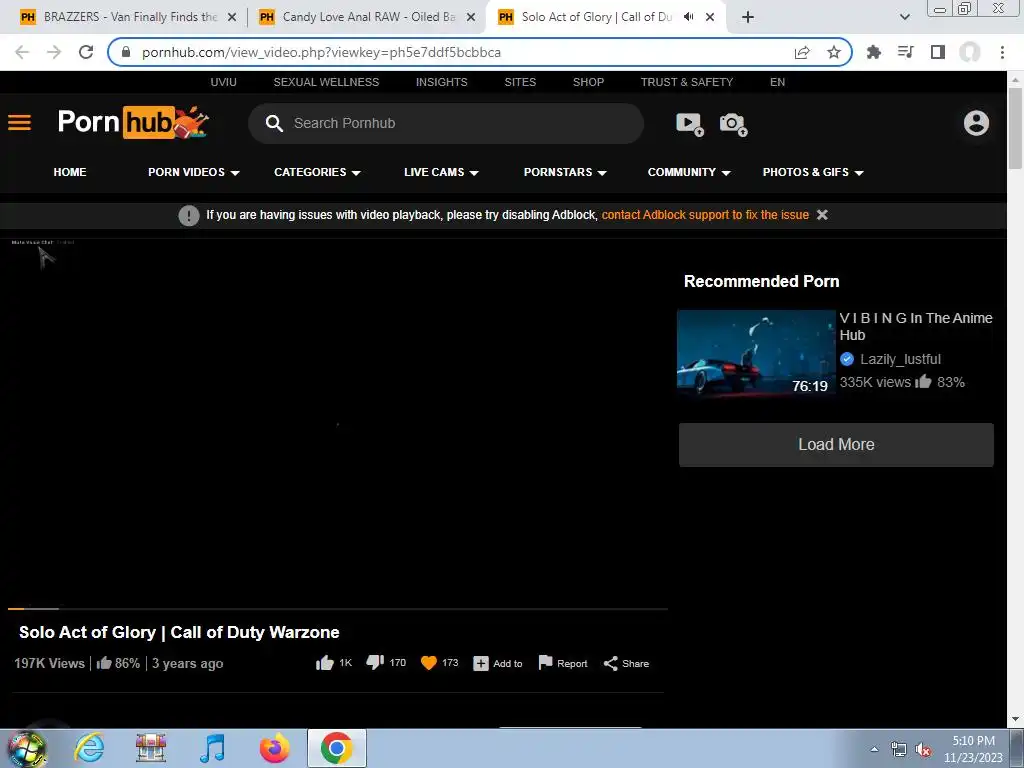Open the user account avatar icon
The width and height of the screenshot is (1024, 768).
tap(976, 123)
